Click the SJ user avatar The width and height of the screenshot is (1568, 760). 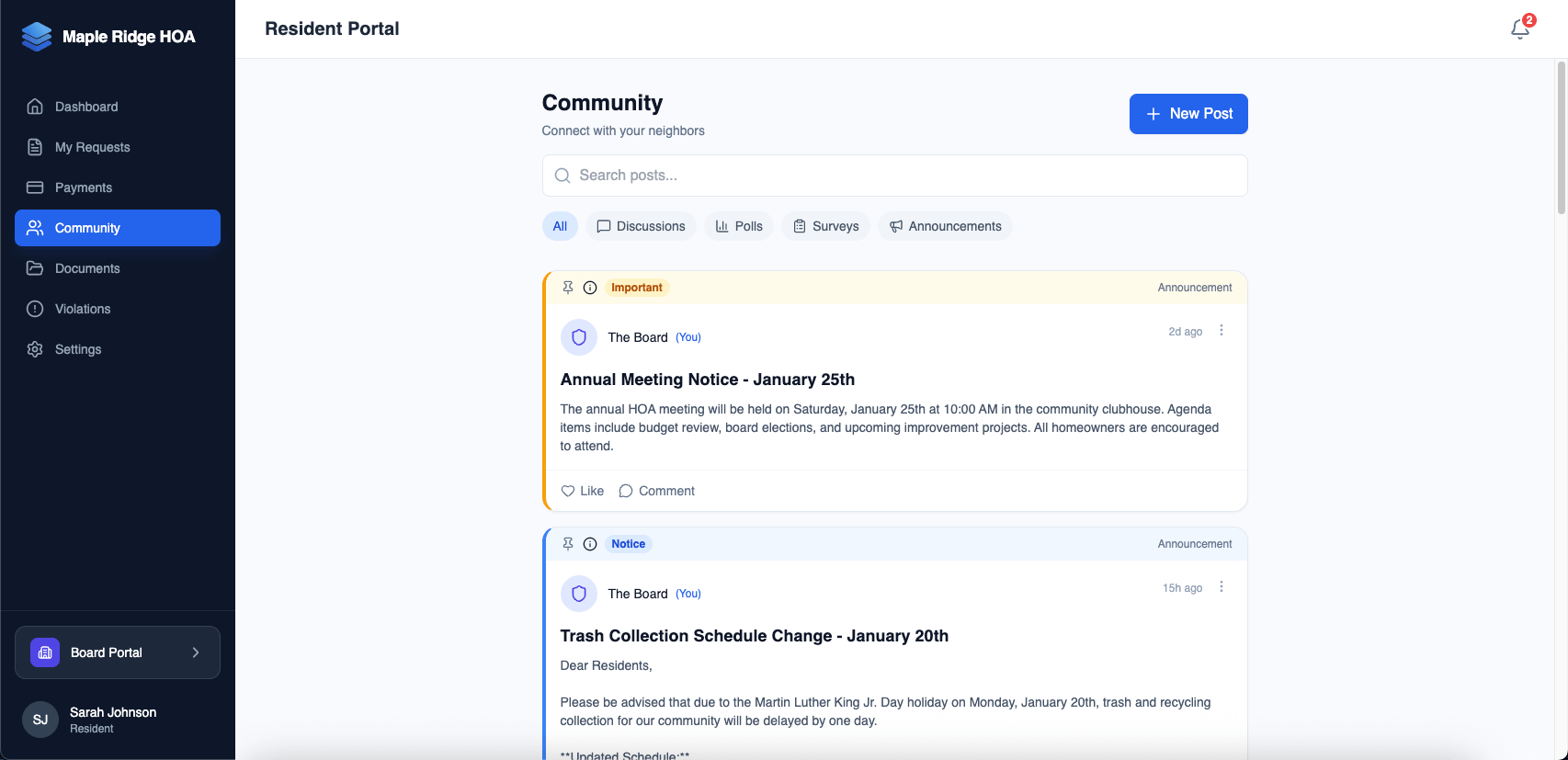40,720
